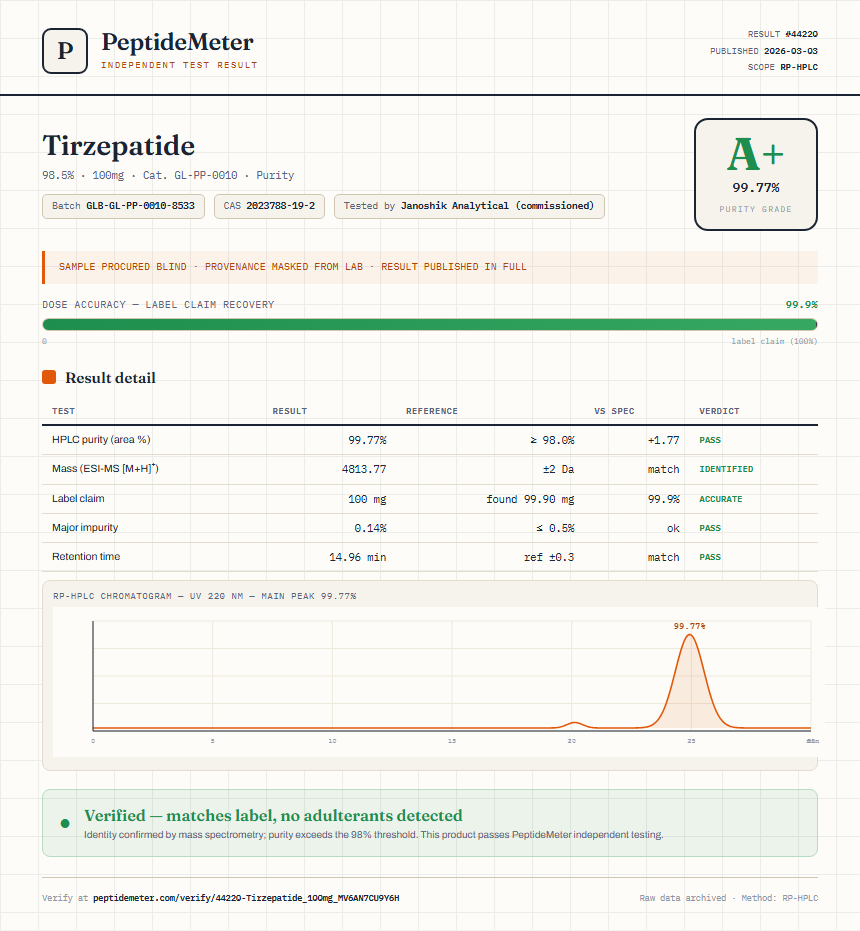The width and height of the screenshot is (860, 931).
Task: Click the Tested by Janoshik Analytical chip
Action: (469, 206)
